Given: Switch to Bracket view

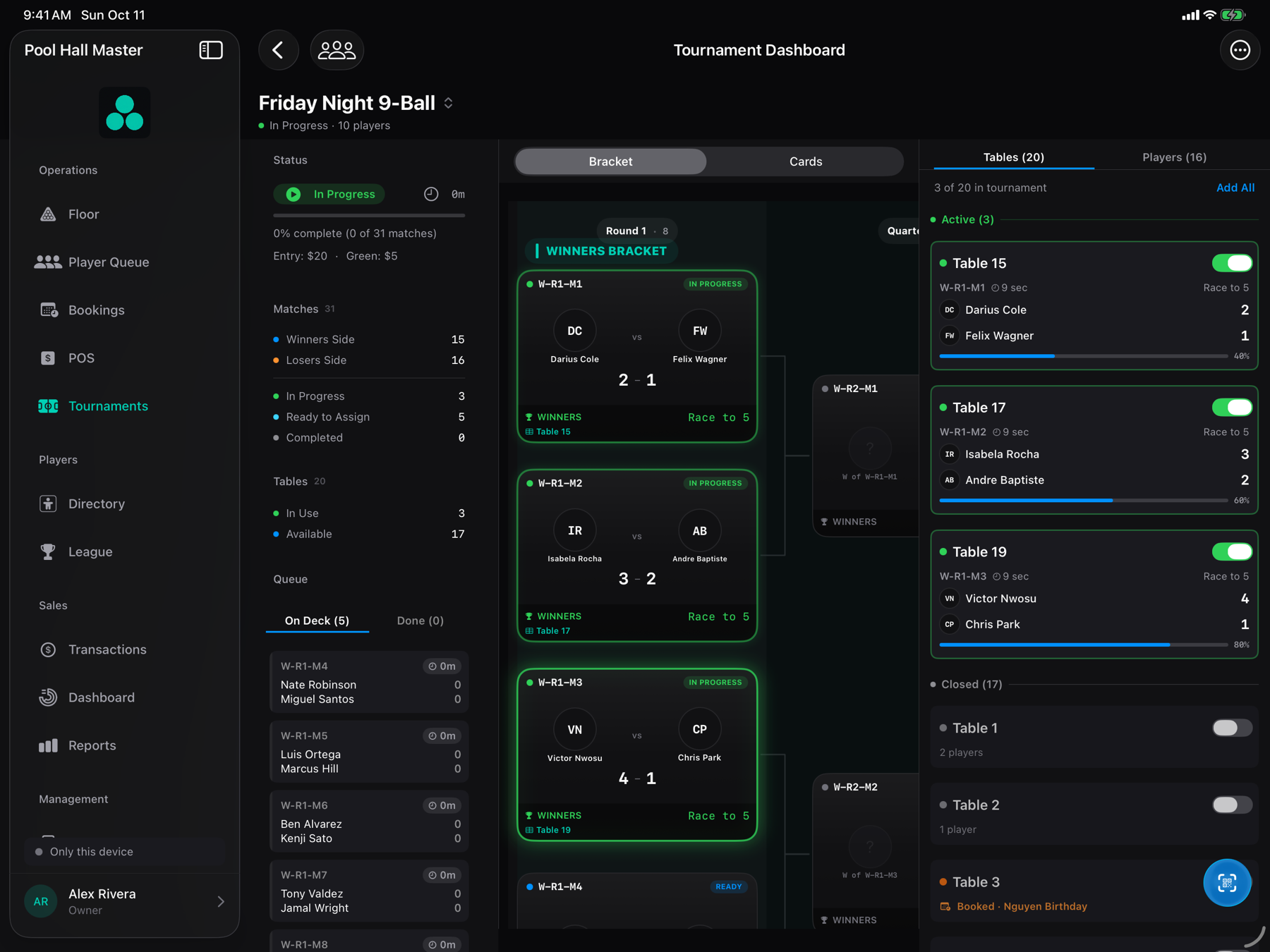Looking at the screenshot, I should point(611,161).
